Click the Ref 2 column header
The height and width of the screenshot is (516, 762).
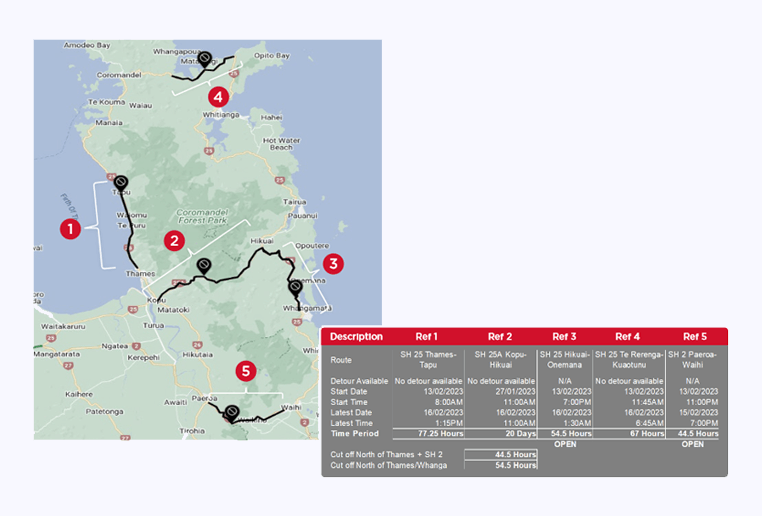pyautogui.click(x=500, y=337)
